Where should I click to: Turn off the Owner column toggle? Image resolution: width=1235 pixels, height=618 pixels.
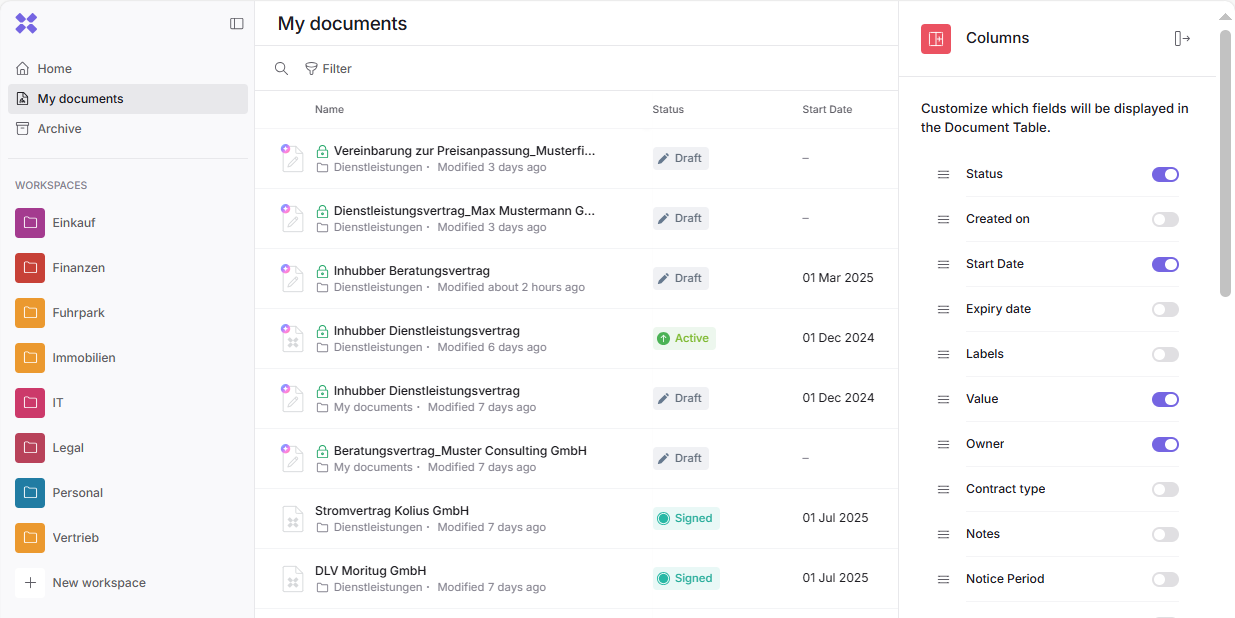pyautogui.click(x=1165, y=445)
